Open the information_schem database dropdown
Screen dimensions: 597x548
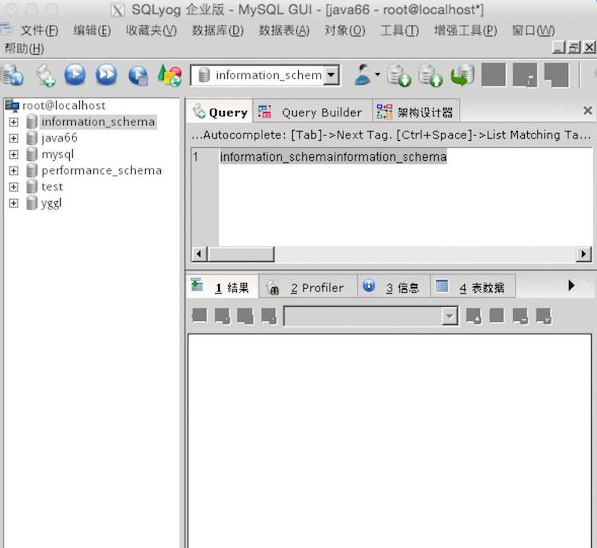(331, 75)
